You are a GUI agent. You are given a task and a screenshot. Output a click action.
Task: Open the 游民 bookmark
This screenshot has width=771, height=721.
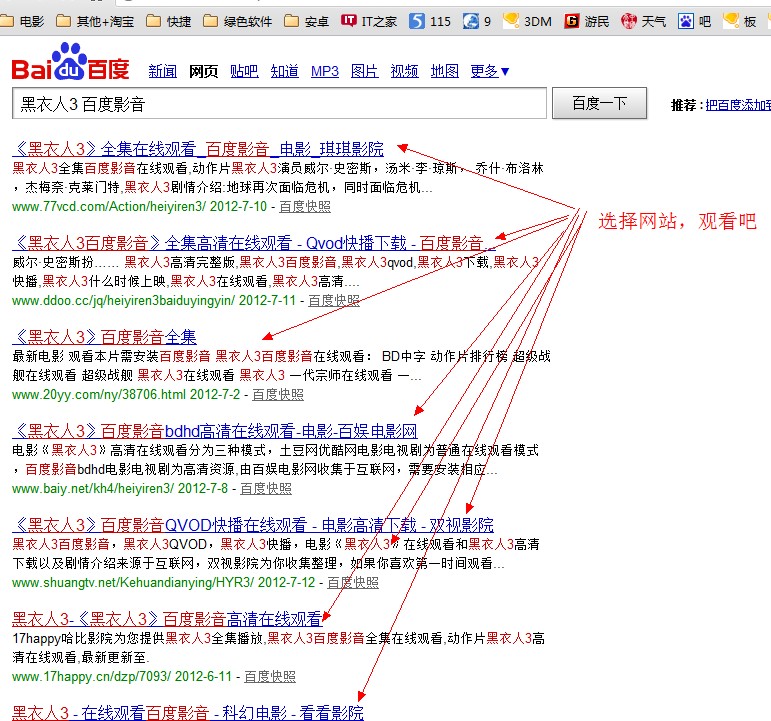pos(587,21)
